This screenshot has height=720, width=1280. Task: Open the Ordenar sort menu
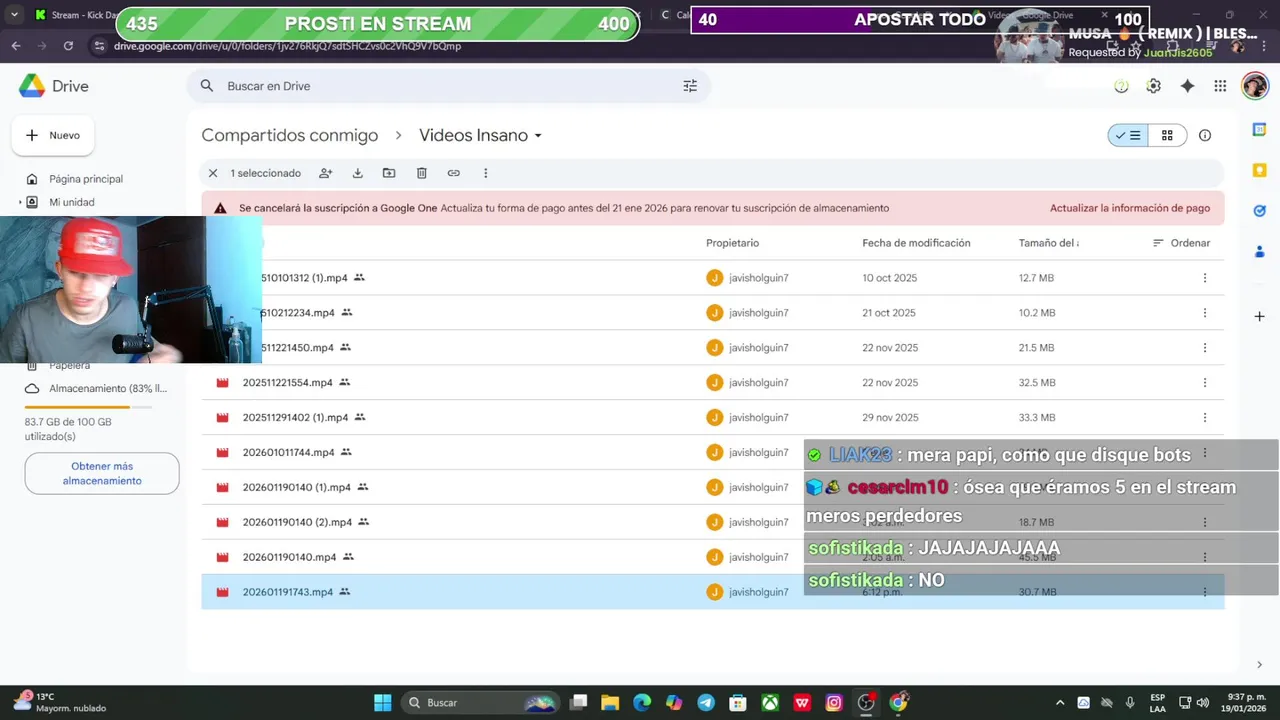pos(1181,243)
